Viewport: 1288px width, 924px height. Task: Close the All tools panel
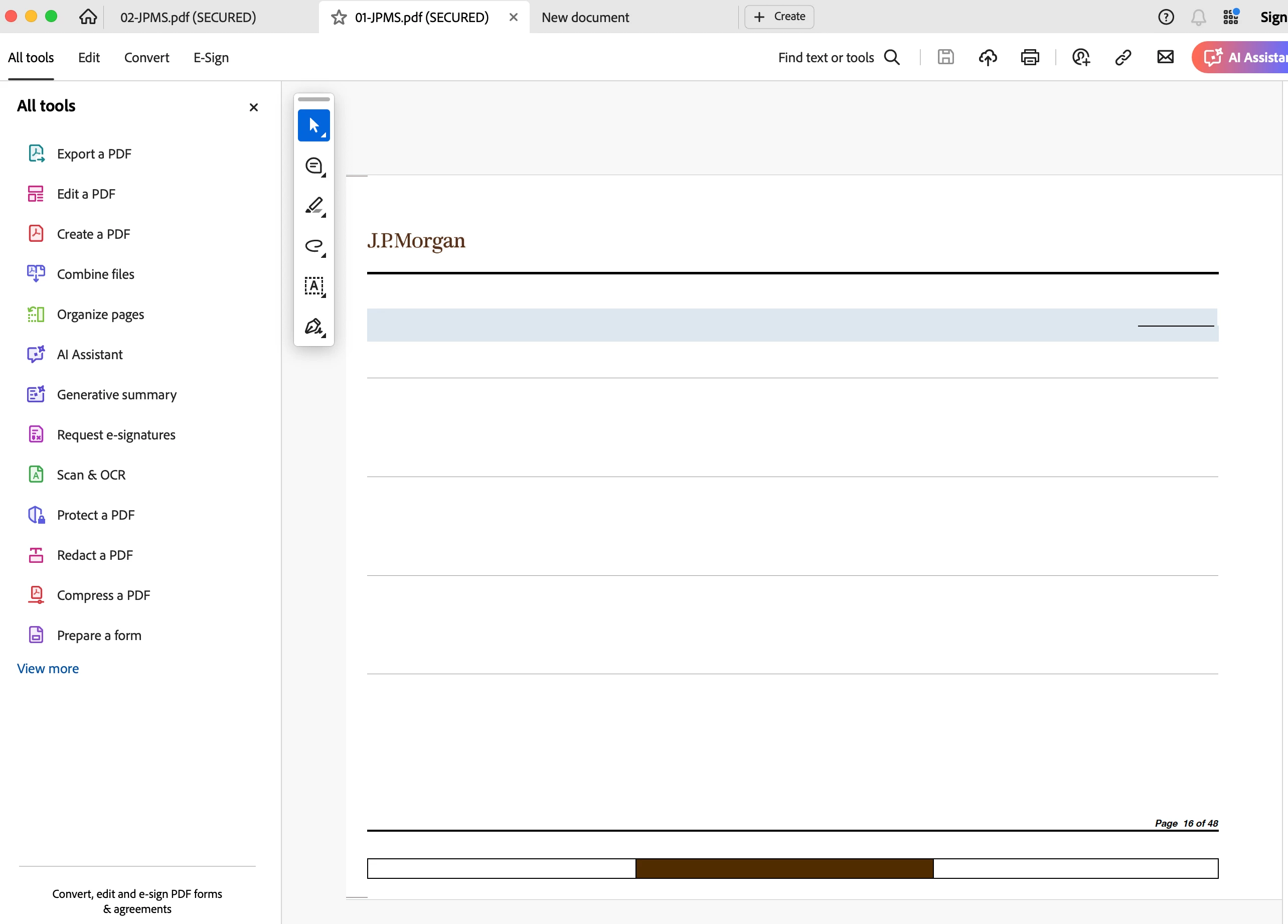tap(254, 107)
